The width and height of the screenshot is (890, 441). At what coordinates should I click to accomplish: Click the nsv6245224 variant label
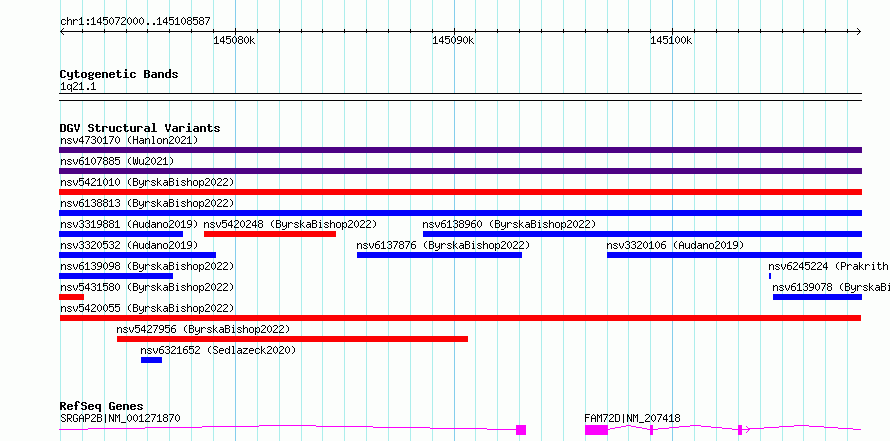pos(829,266)
